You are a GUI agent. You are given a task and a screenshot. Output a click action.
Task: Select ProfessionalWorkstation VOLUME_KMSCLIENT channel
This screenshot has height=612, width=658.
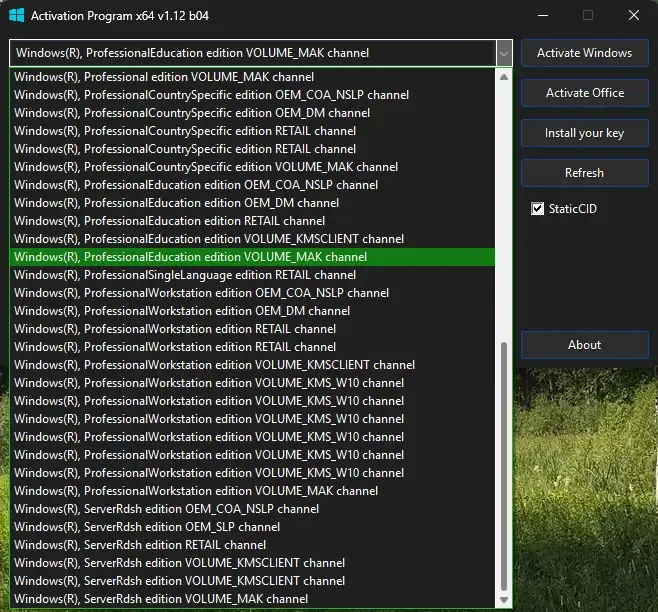click(252, 365)
